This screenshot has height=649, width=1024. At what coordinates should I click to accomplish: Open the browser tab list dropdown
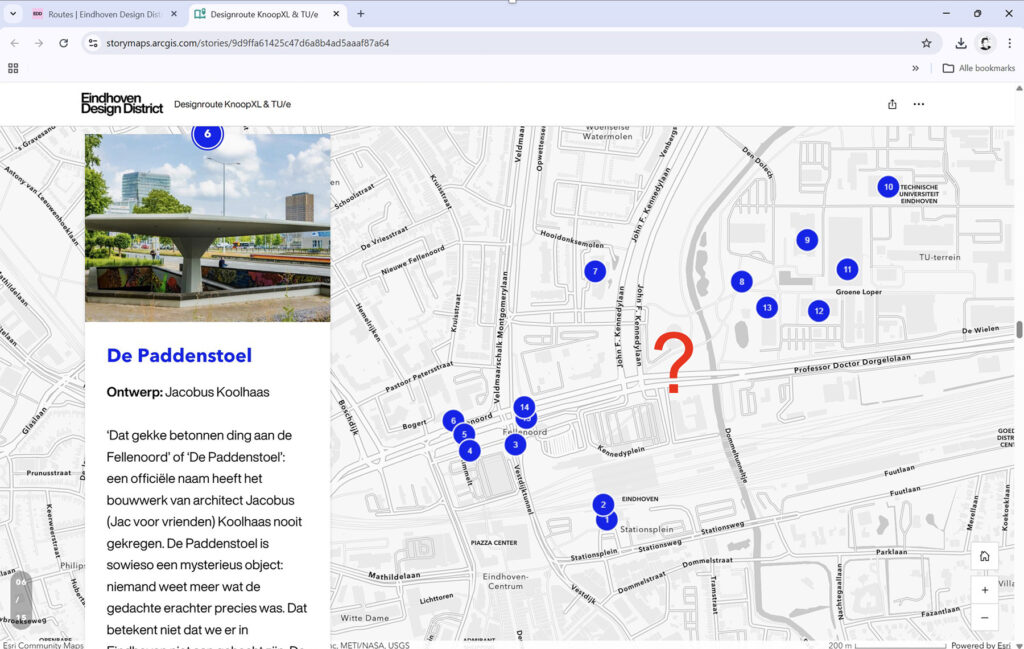(13, 14)
